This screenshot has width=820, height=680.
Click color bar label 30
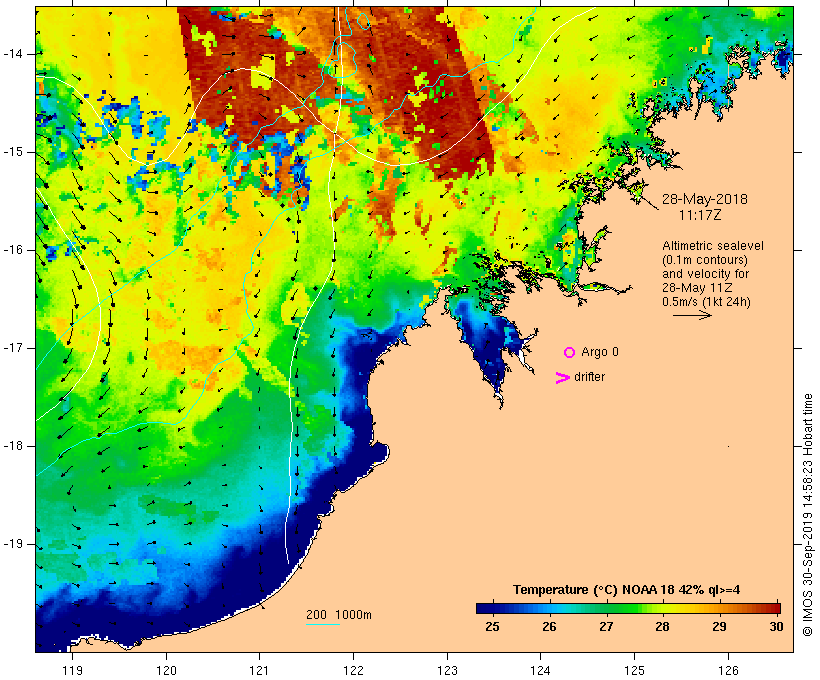click(777, 627)
